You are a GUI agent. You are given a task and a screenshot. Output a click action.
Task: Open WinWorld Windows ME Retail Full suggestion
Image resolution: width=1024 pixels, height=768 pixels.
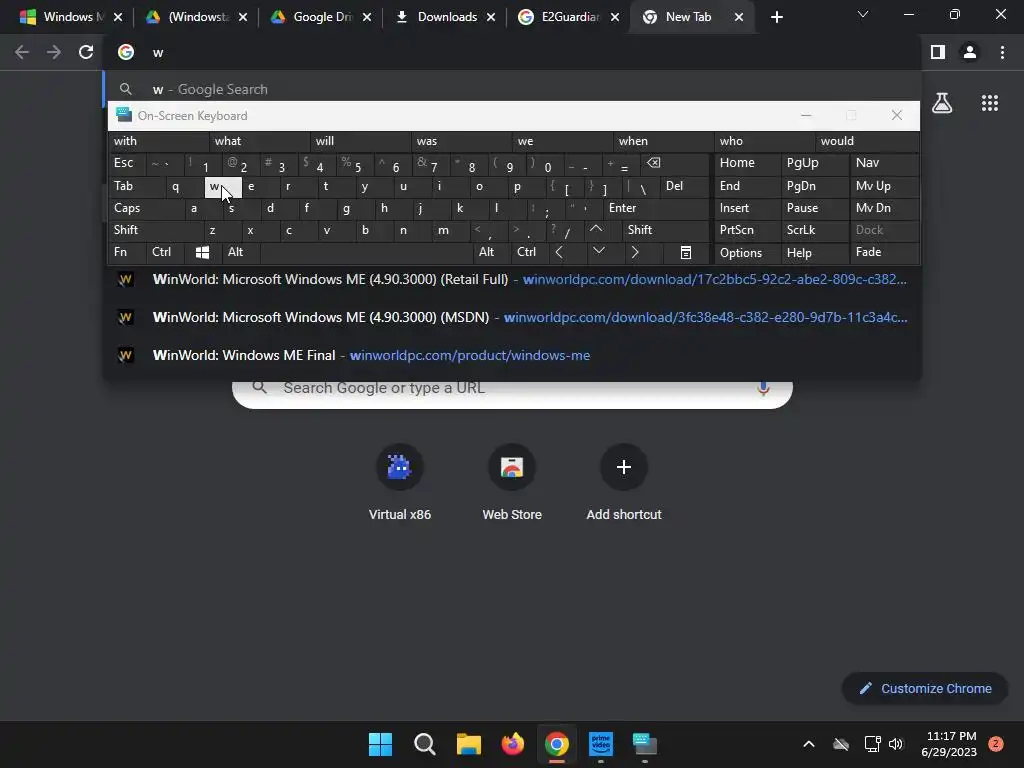pos(513,280)
